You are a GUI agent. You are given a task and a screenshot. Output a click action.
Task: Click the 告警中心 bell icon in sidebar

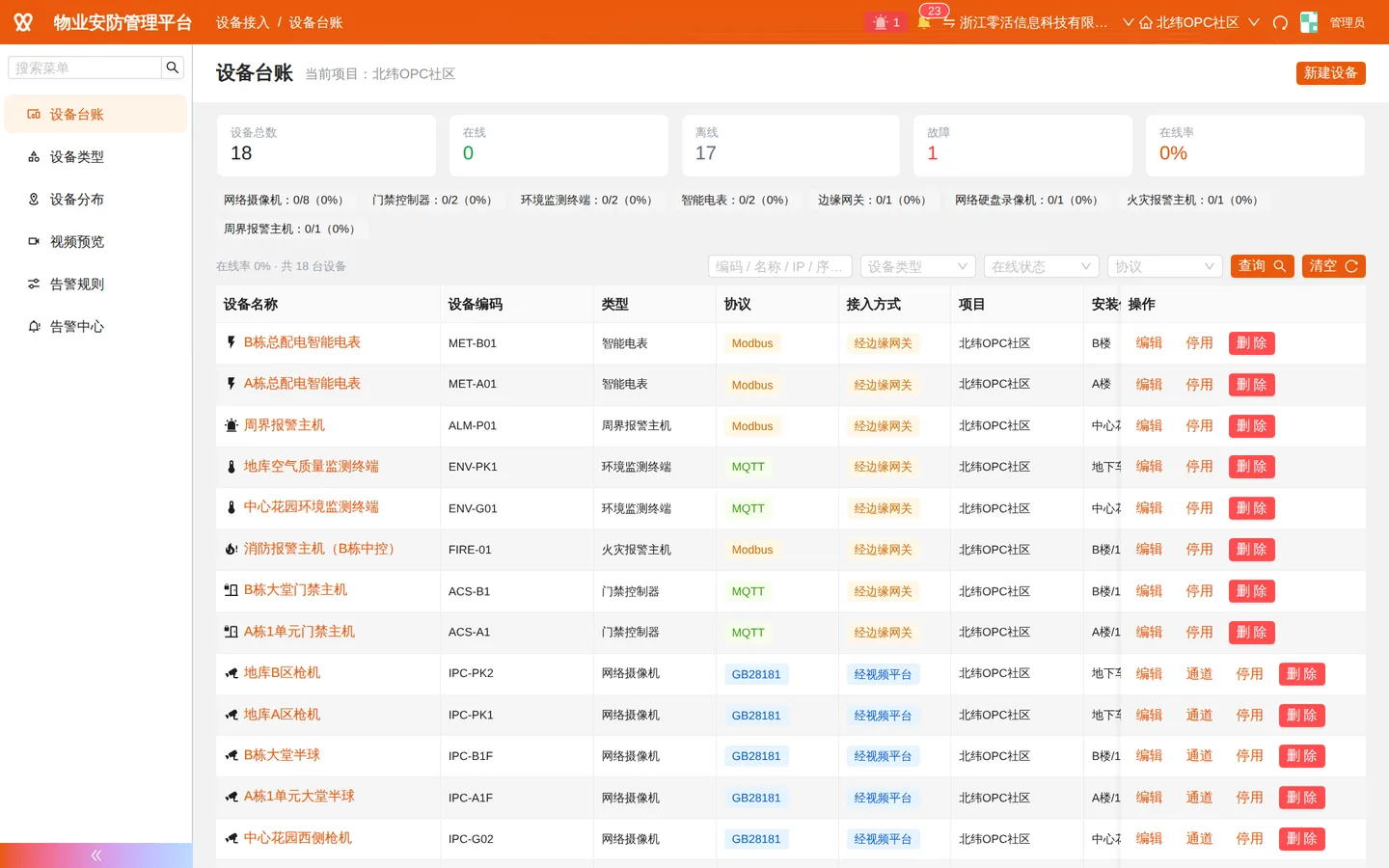(34, 327)
